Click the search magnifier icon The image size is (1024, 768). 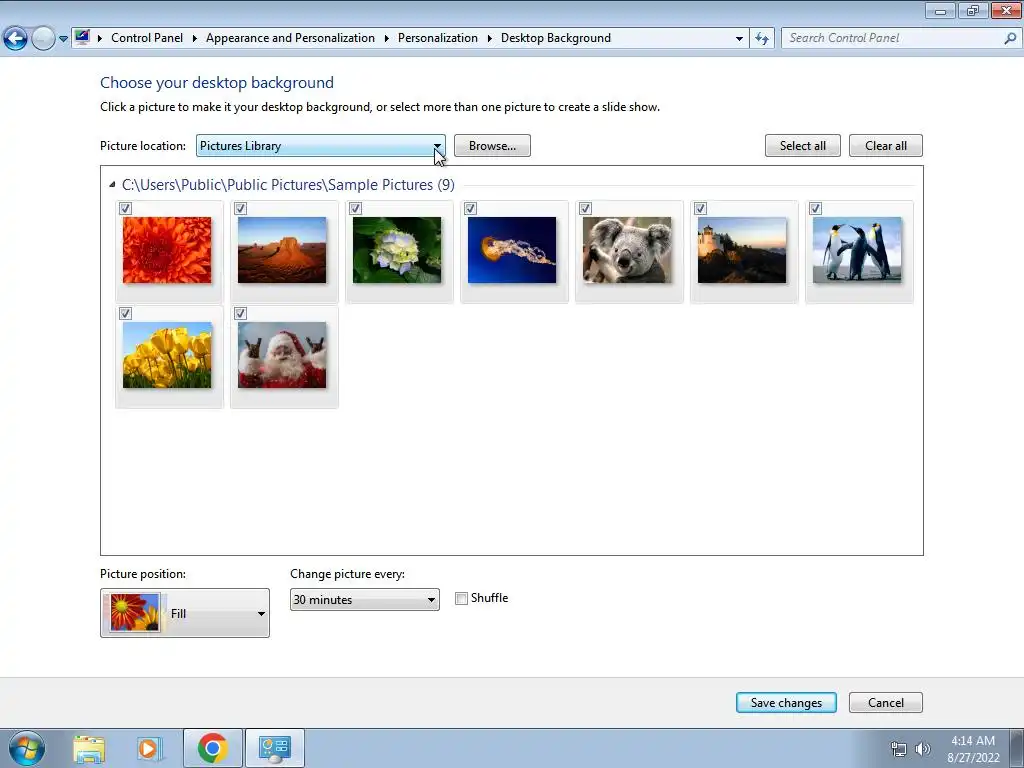1010,38
